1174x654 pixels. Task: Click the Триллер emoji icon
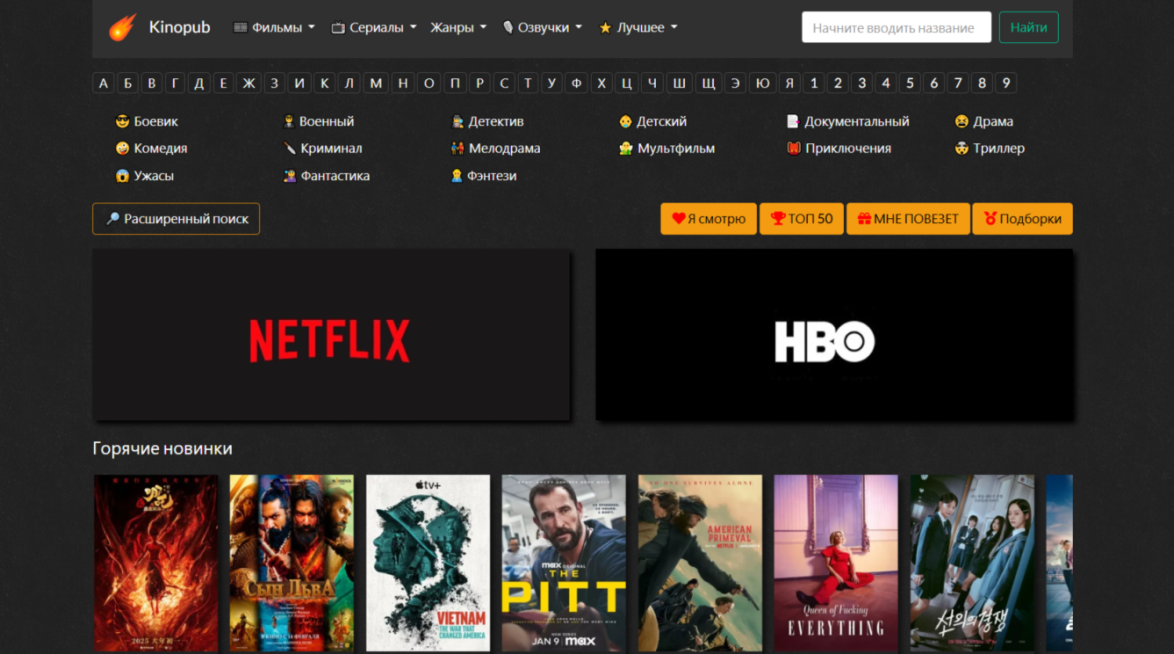(x=961, y=148)
